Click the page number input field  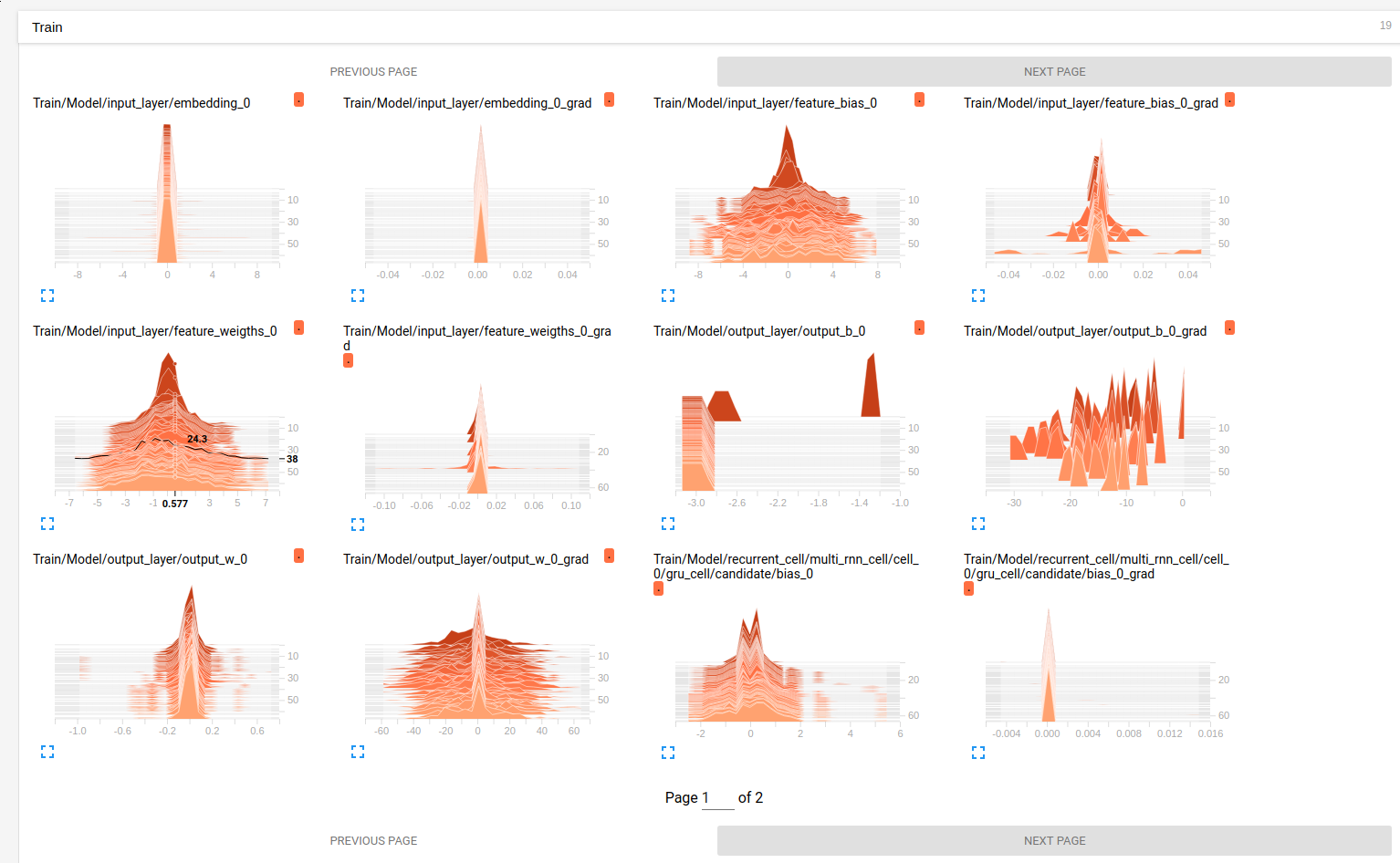[x=716, y=797]
